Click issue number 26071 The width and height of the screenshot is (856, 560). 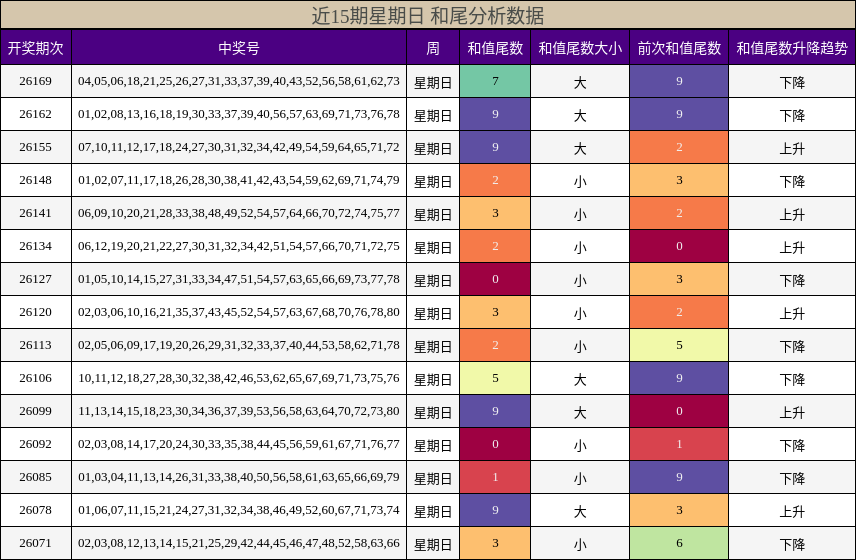(x=35, y=544)
